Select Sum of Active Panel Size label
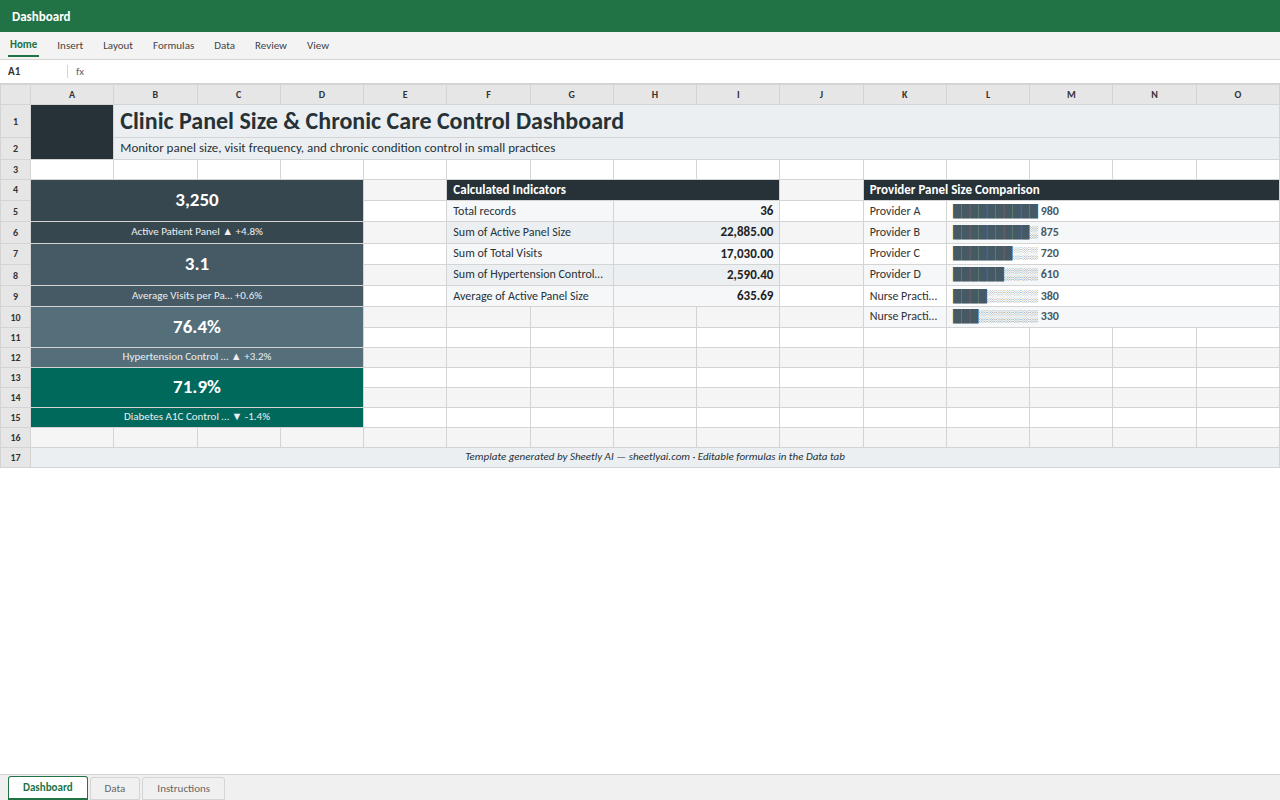 coord(530,232)
